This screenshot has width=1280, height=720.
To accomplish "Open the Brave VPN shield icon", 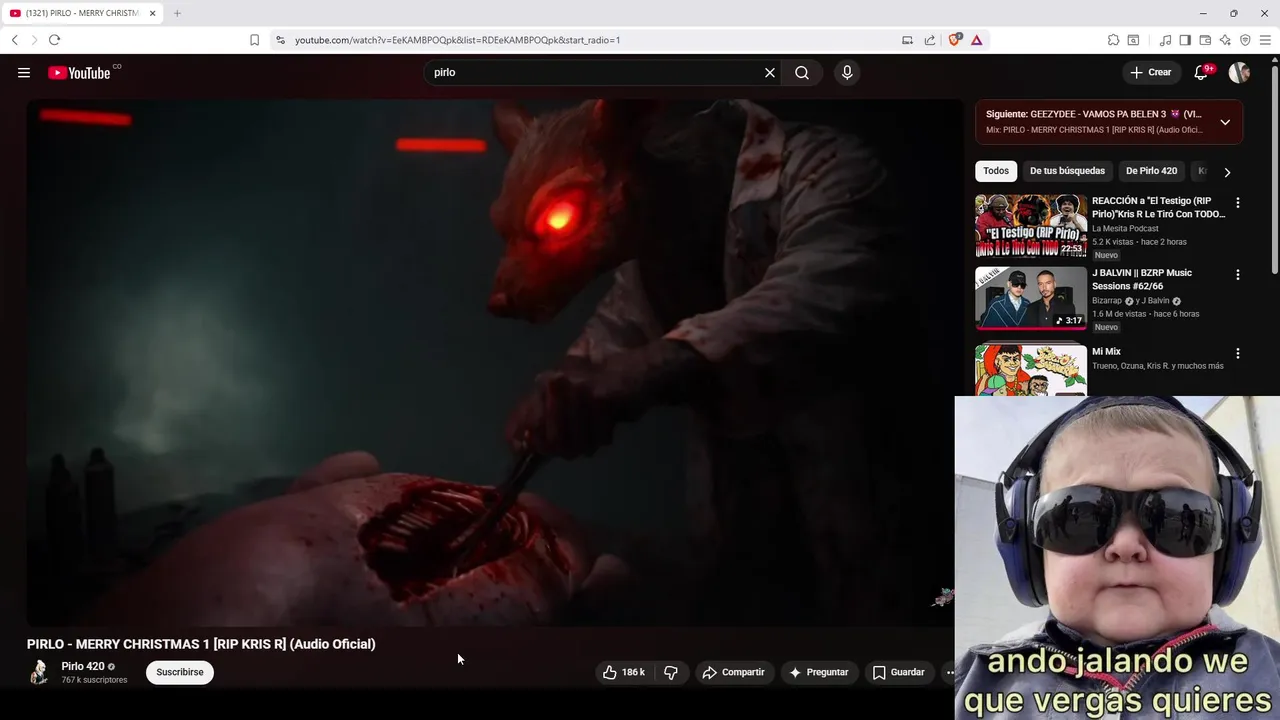I will (x=1245, y=40).
